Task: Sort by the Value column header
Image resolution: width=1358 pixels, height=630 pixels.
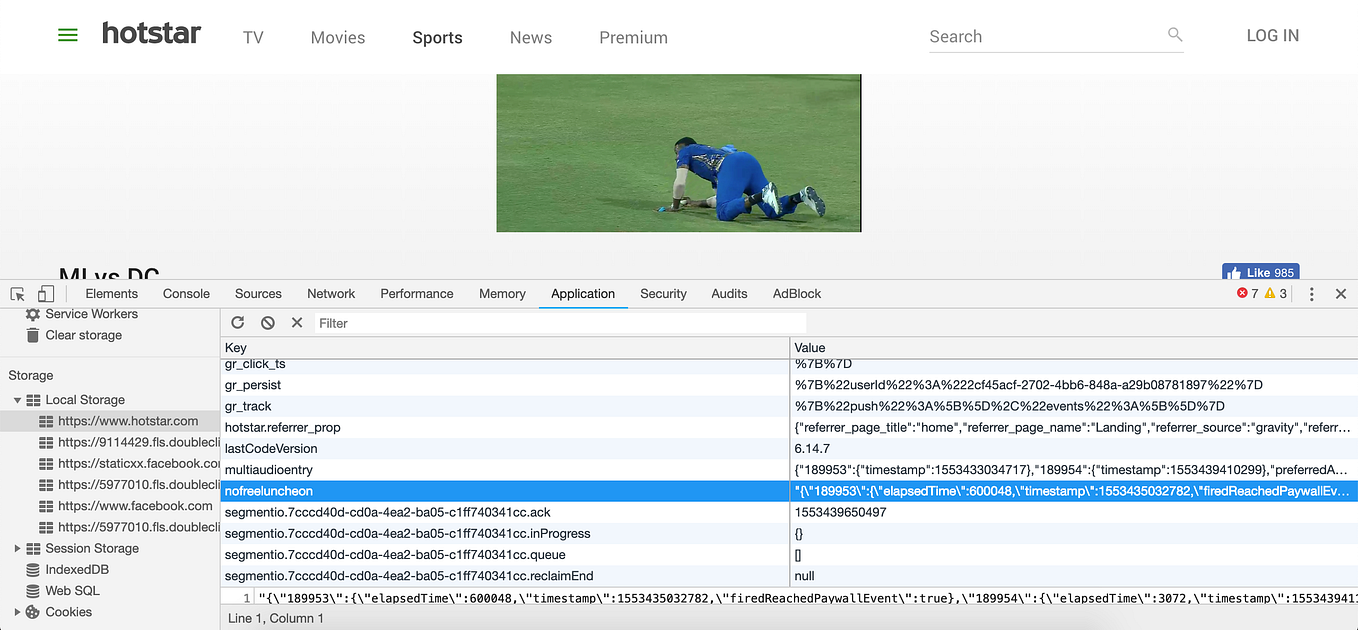Action: [1073, 347]
